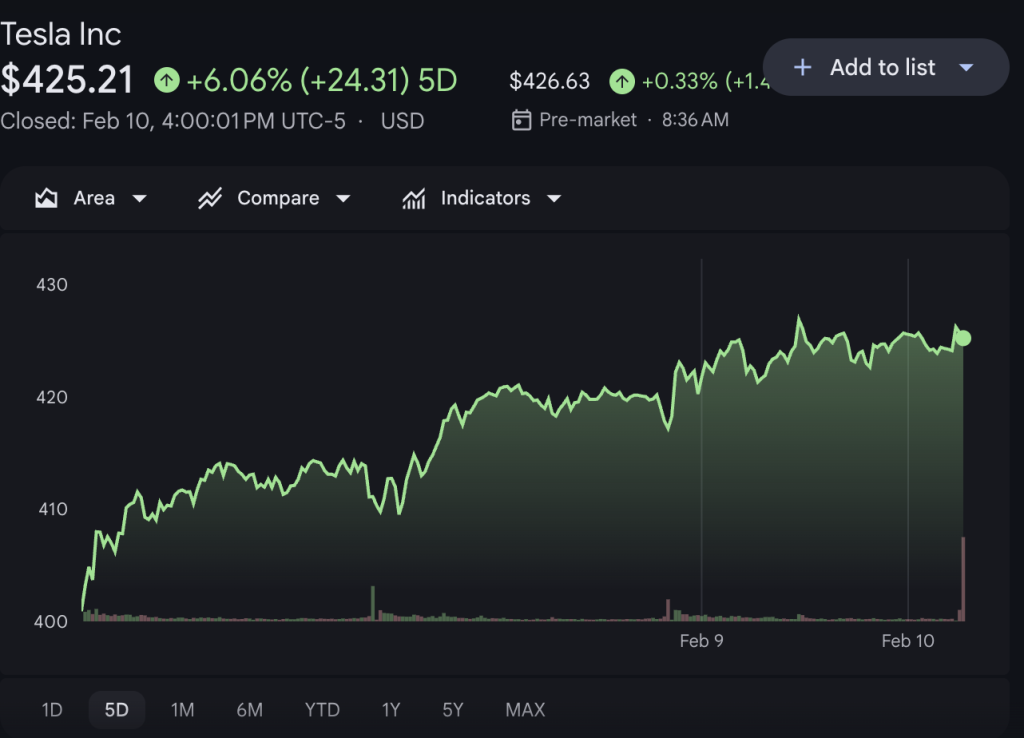
Task: Click the green up-arrow beside +6.06%
Action: click(167, 80)
